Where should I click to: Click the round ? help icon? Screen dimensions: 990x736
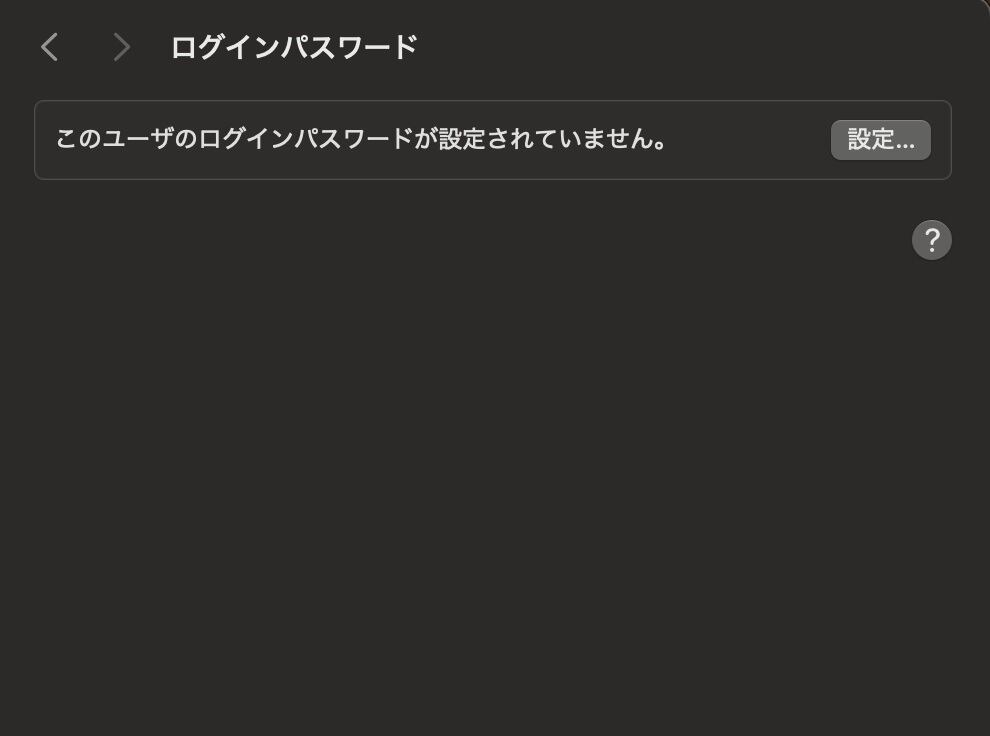tap(931, 240)
